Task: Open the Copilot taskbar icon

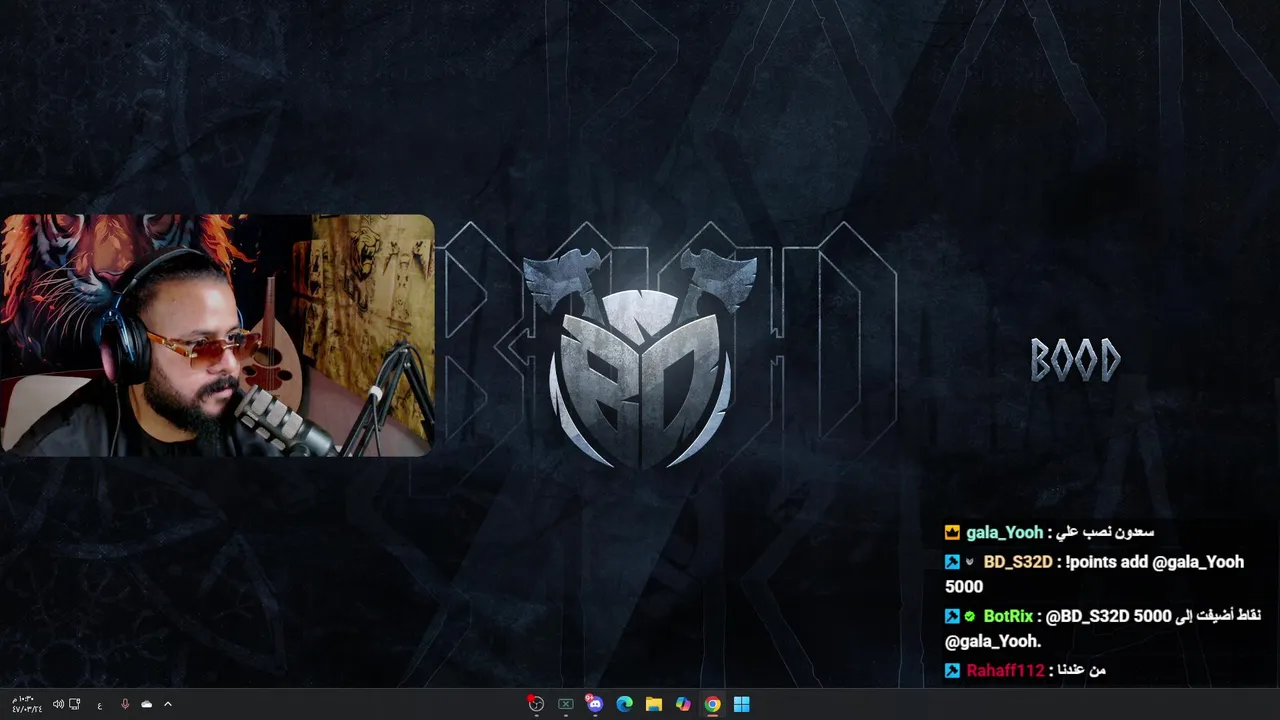Action: (683, 704)
